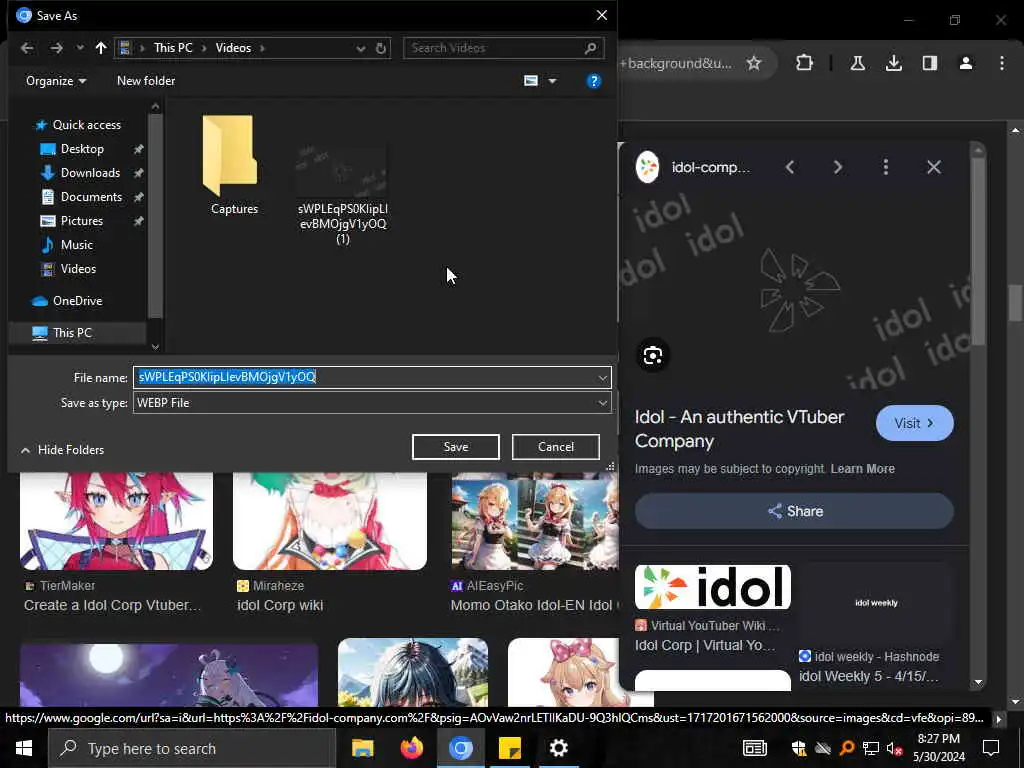
Task: Open Chrome extensions puzzle icon
Action: 805,63
